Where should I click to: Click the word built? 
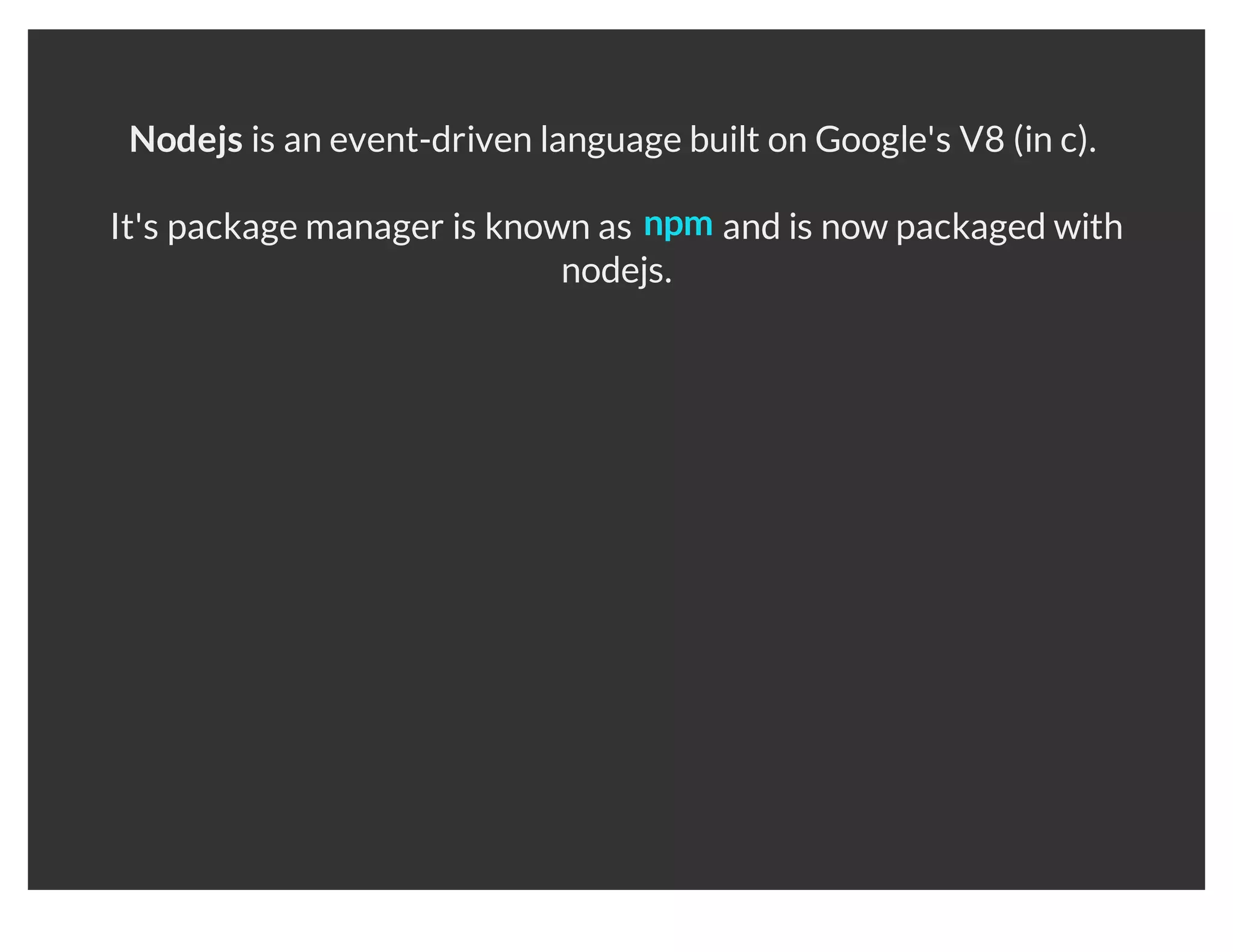724,140
